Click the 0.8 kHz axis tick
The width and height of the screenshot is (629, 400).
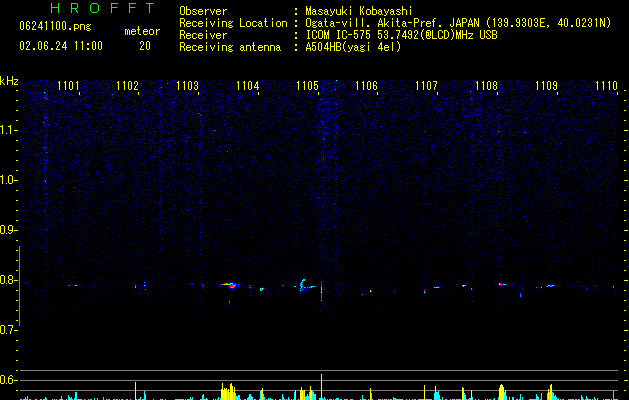pos(9,280)
